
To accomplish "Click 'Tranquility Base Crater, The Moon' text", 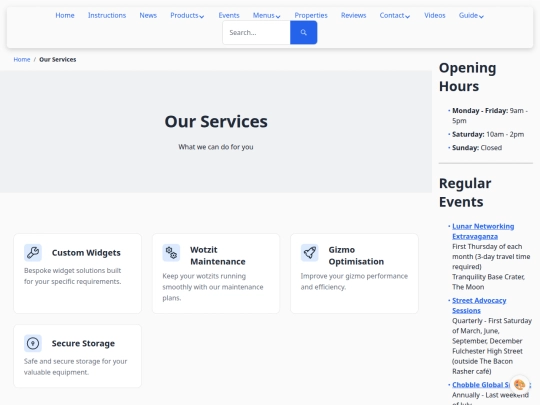I will (x=488, y=282).
